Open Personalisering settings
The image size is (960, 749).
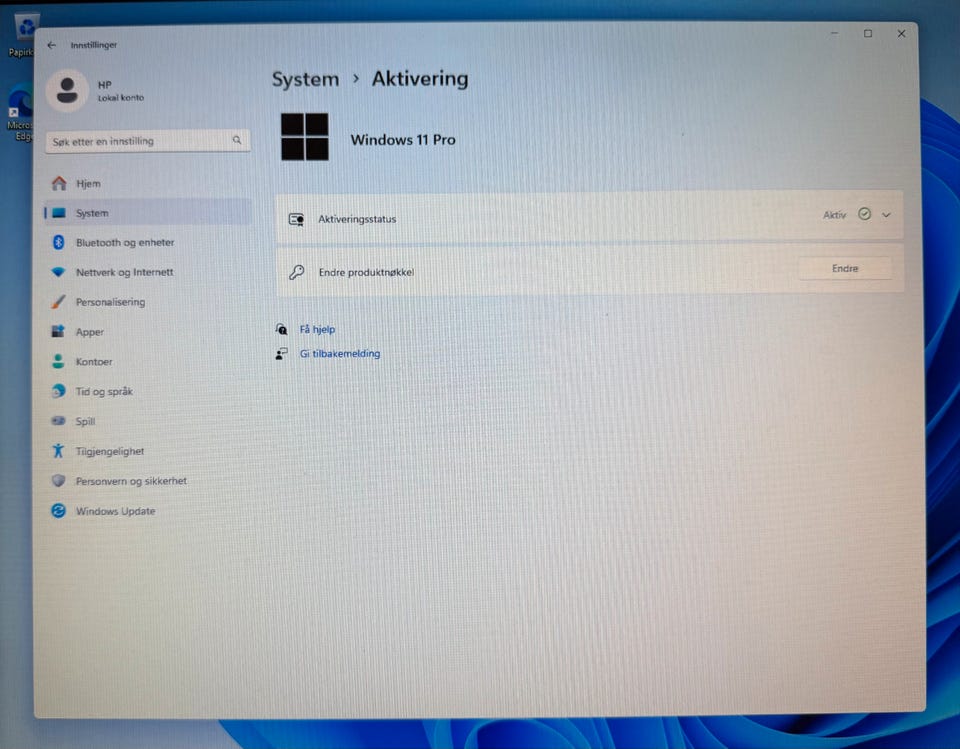point(148,302)
